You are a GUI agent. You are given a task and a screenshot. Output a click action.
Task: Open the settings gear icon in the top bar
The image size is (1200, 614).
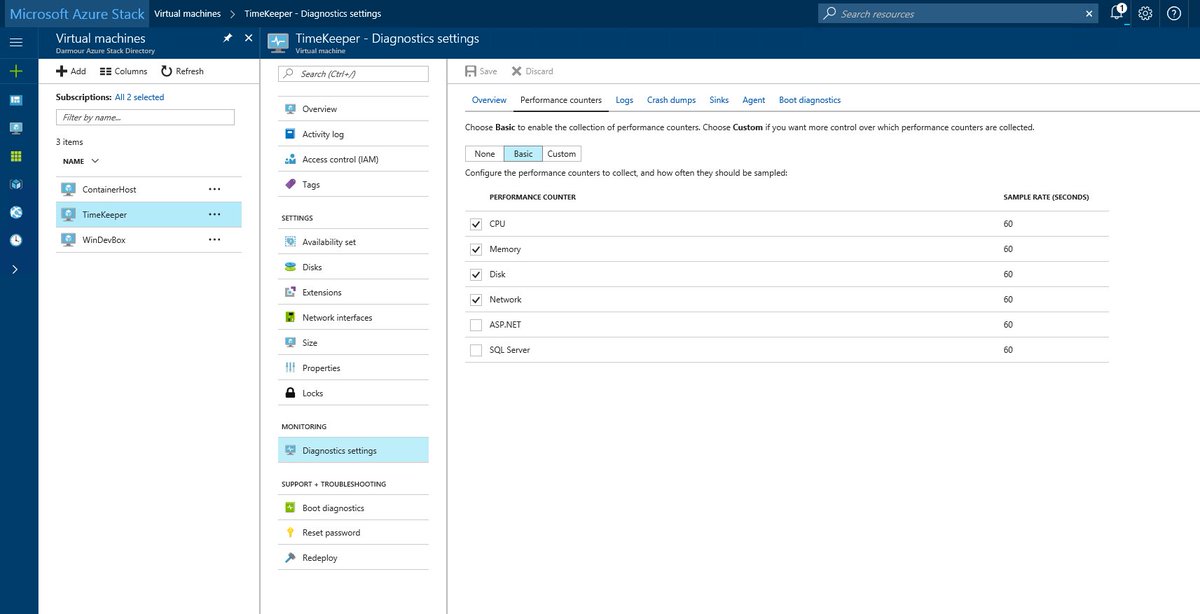click(1146, 14)
